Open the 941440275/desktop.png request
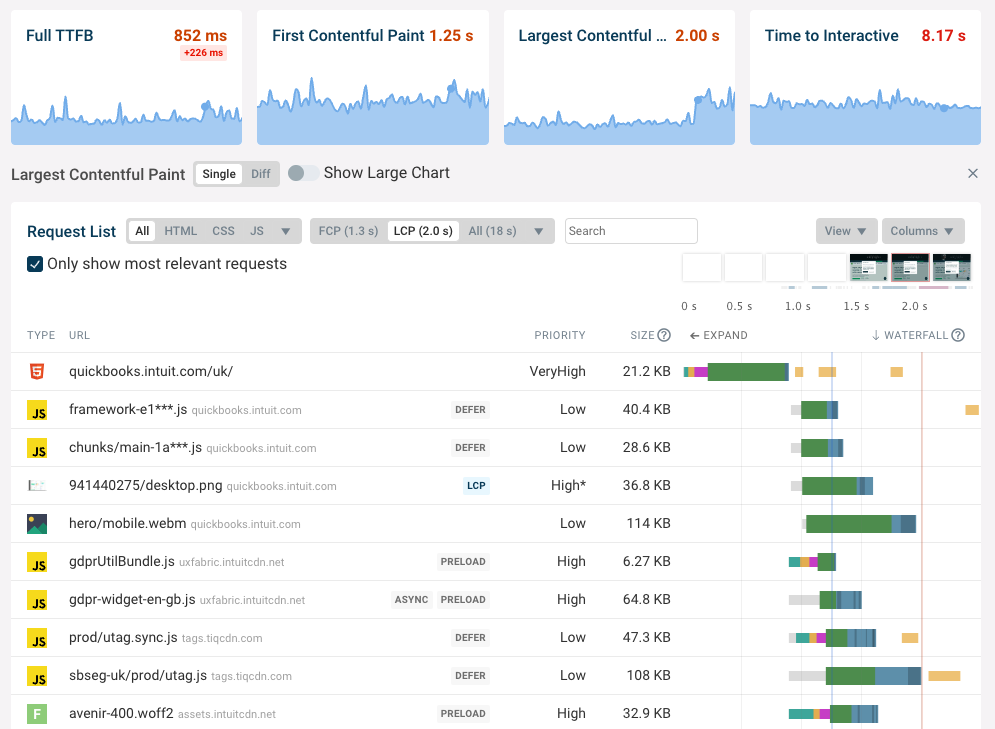The image size is (995, 729). (145, 485)
